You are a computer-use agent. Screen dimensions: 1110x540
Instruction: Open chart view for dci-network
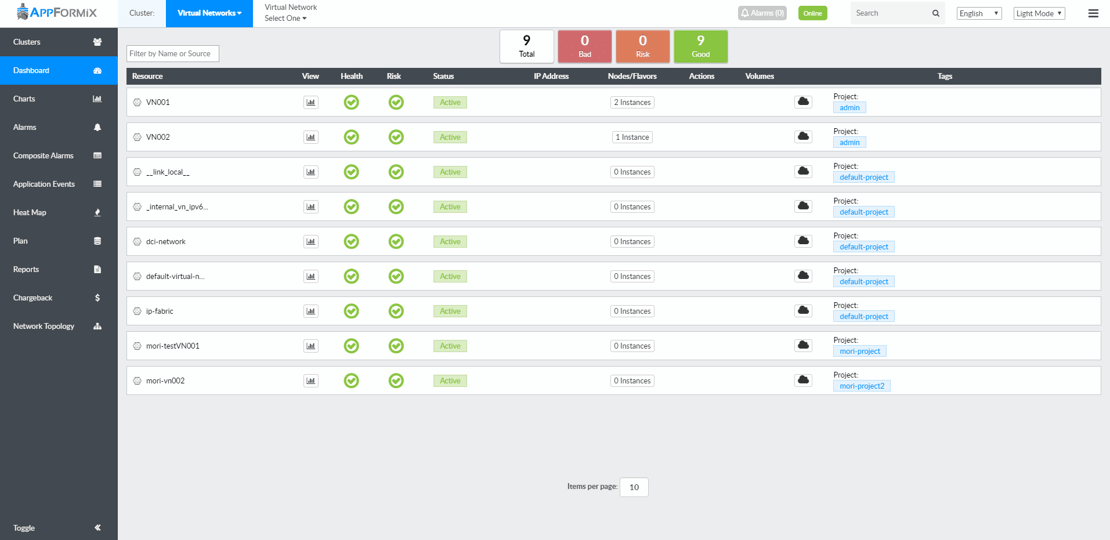[x=311, y=241]
